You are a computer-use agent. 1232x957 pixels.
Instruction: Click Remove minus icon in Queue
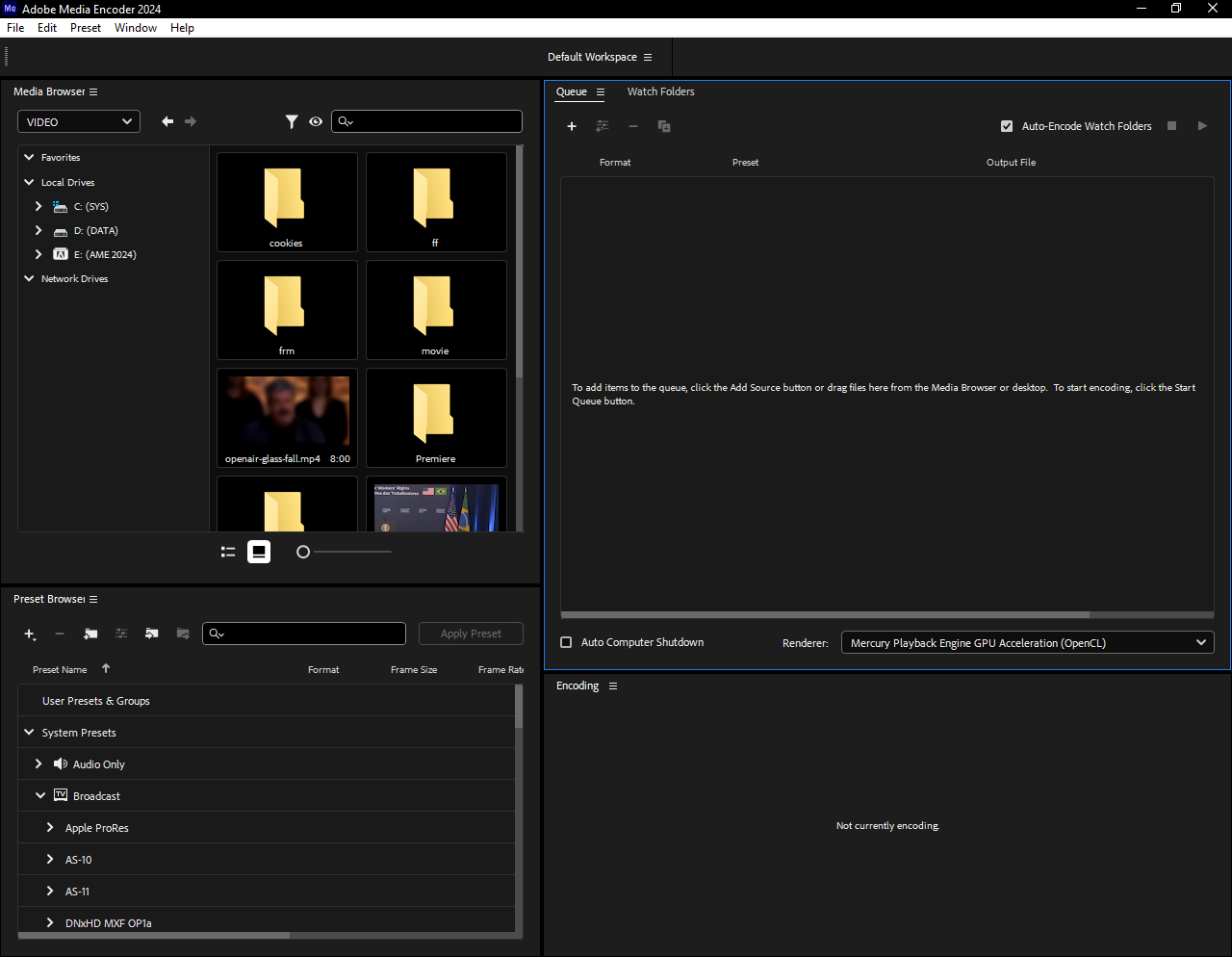pos(633,126)
